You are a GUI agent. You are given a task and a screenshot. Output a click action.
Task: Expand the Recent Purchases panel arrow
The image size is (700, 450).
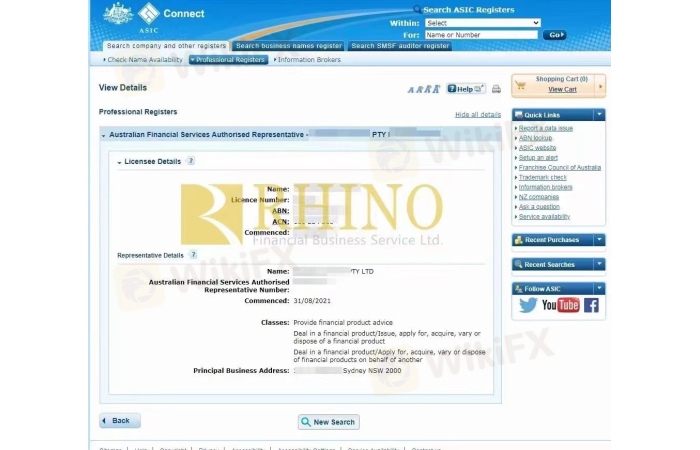click(x=599, y=240)
